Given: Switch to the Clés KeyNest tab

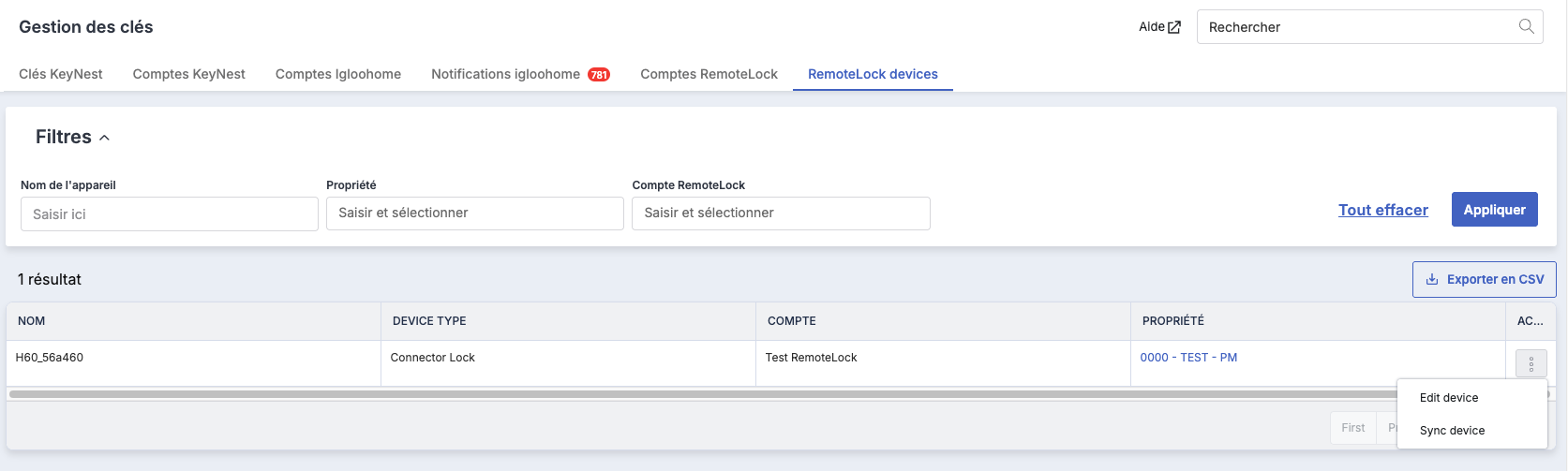Looking at the screenshot, I should click(61, 74).
